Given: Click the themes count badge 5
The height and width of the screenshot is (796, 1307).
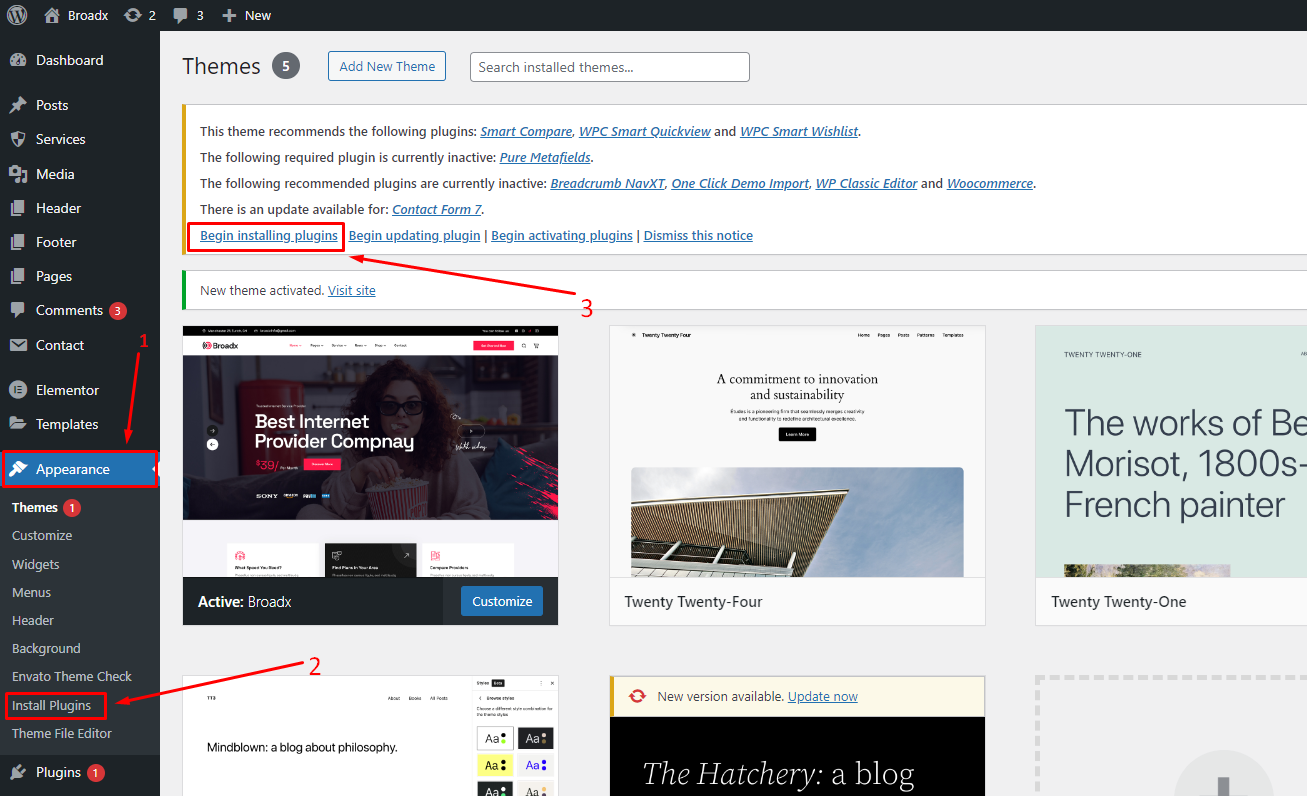Looking at the screenshot, I should tap(285, 66).
